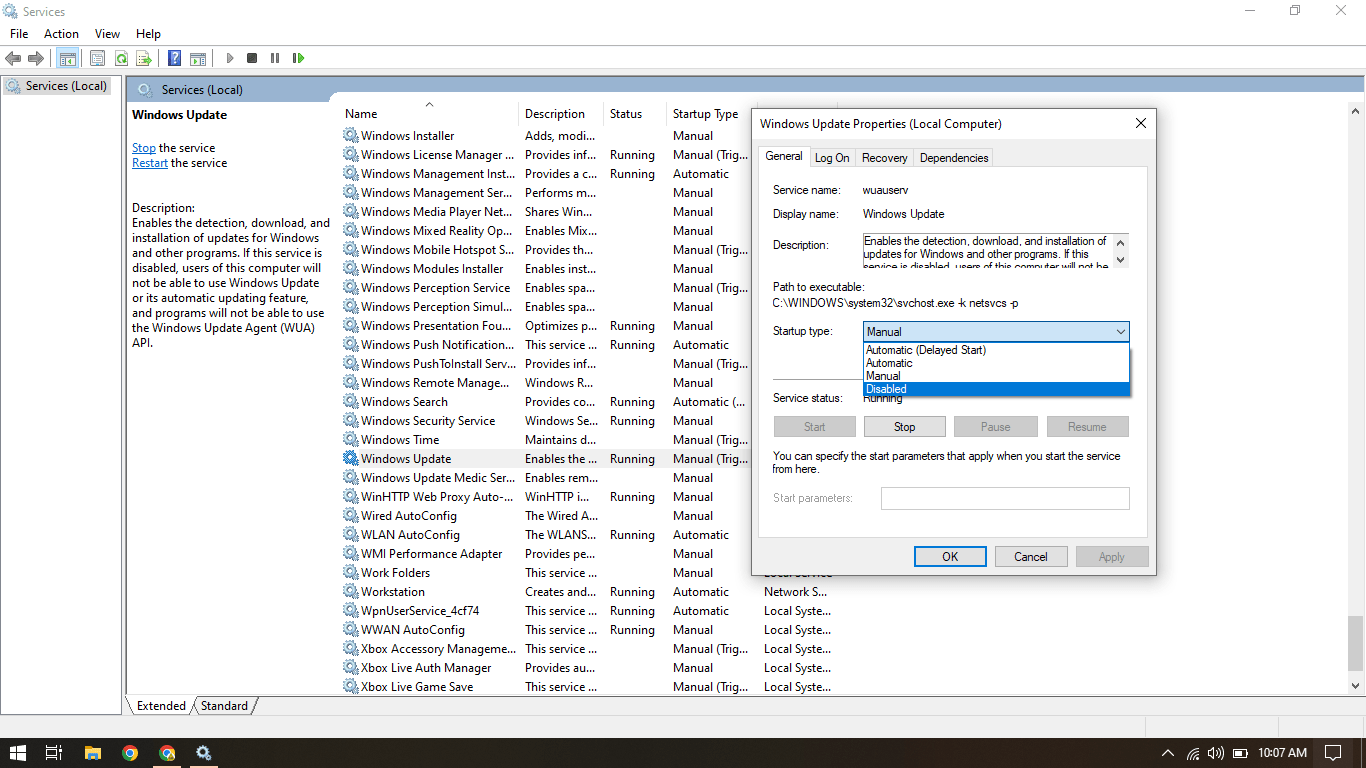Choose the Disabled startup option

(x=996, y=389)
